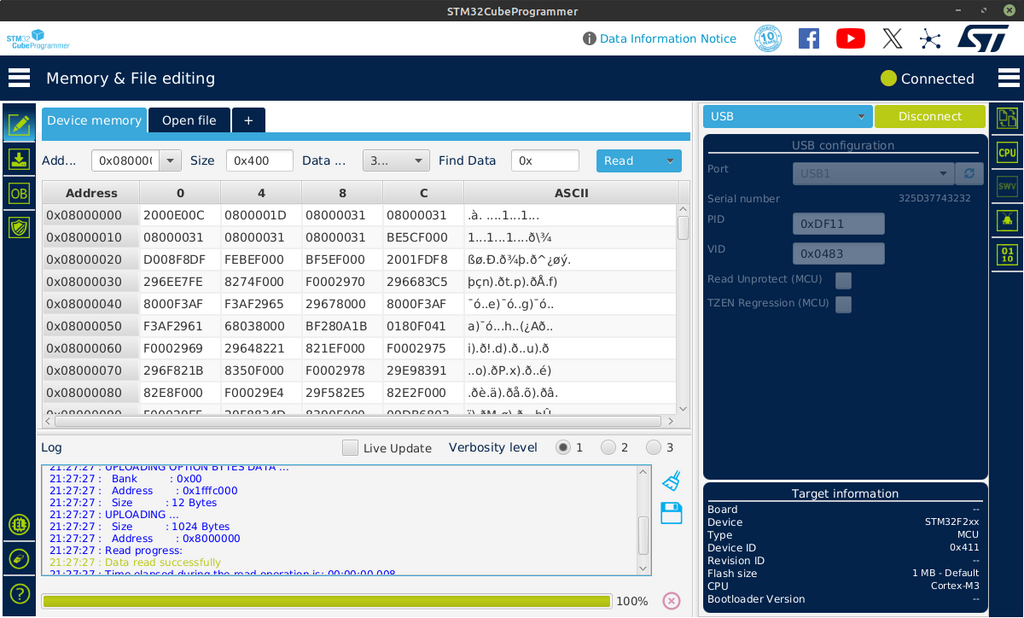Click the ASCII column header
Image resolution: width=1024 pixels, height=618 pixels.
click(x=571, y=193)
